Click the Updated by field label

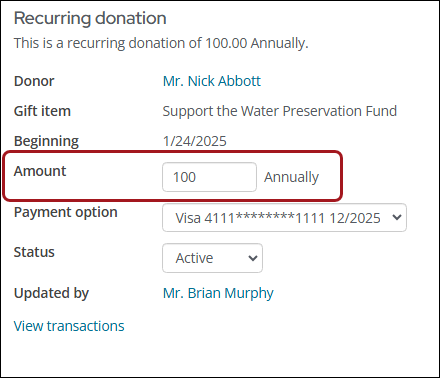[x=51, y=293]
